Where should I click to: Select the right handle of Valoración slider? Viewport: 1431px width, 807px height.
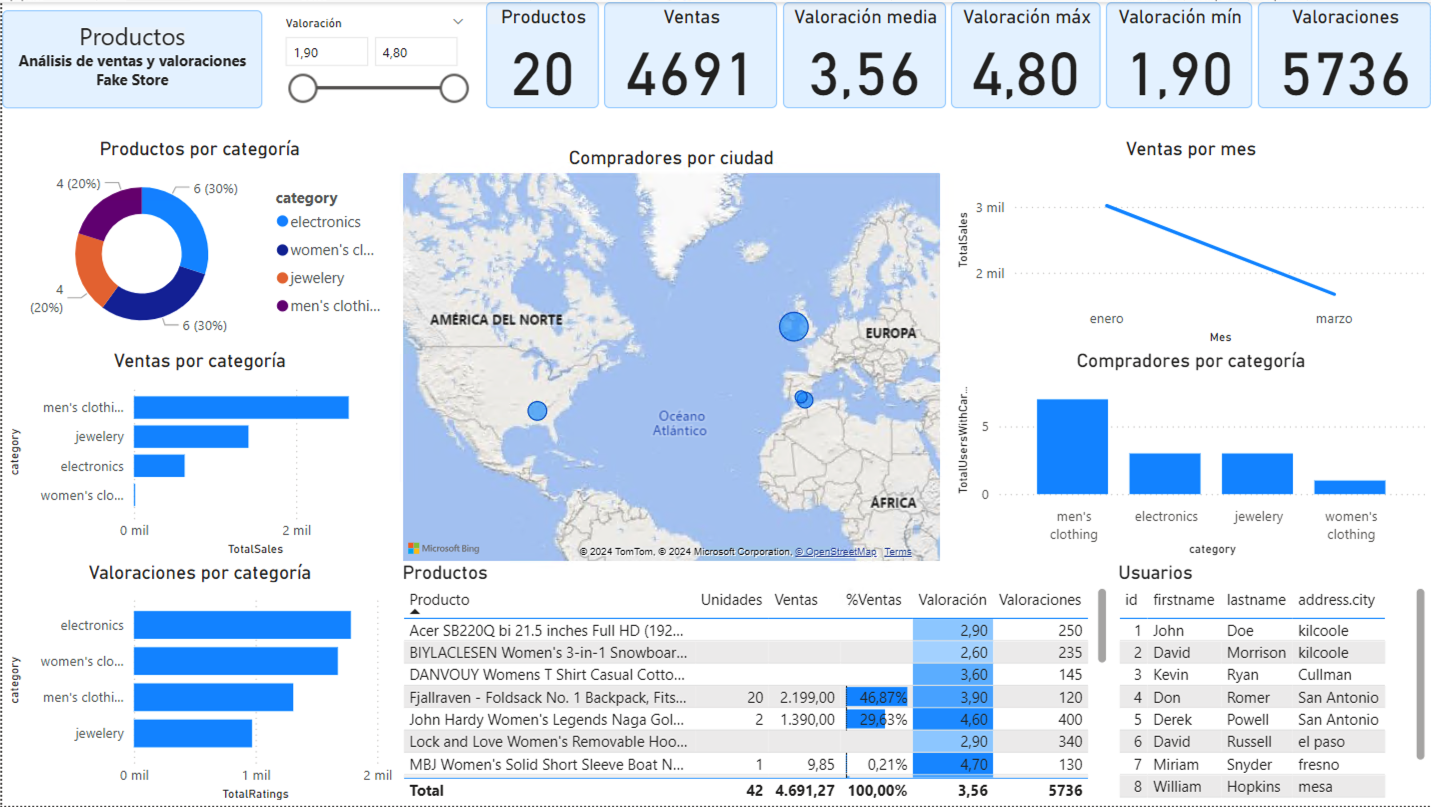point(454,89)
